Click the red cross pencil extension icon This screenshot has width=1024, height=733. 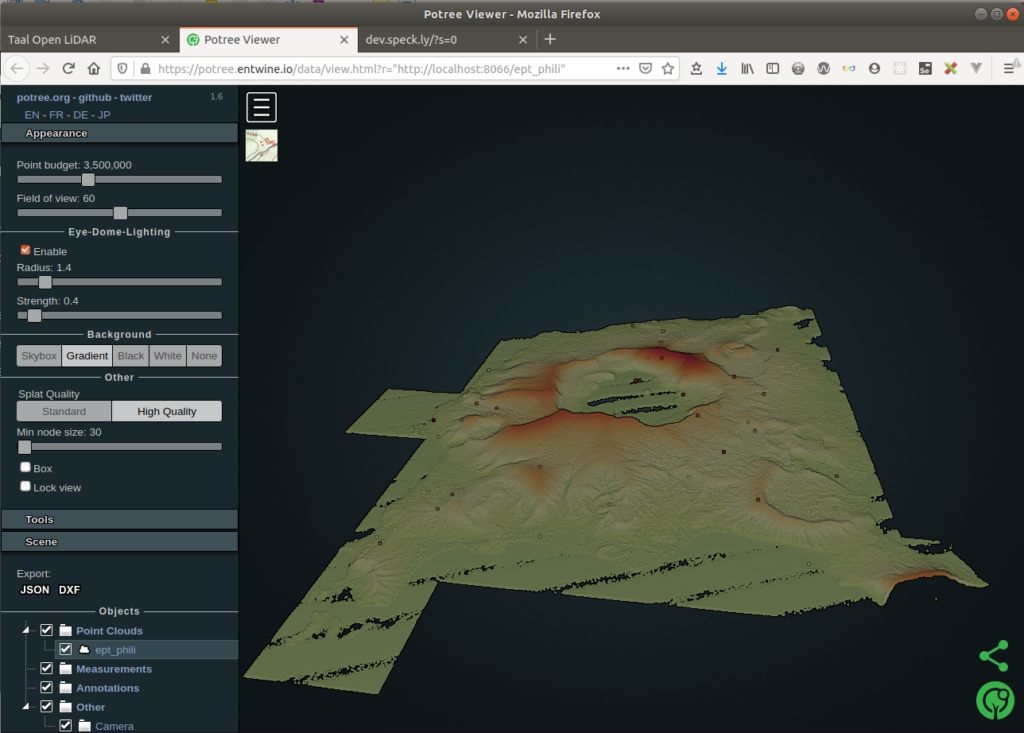pyautogui.click(x=951, y=69)
